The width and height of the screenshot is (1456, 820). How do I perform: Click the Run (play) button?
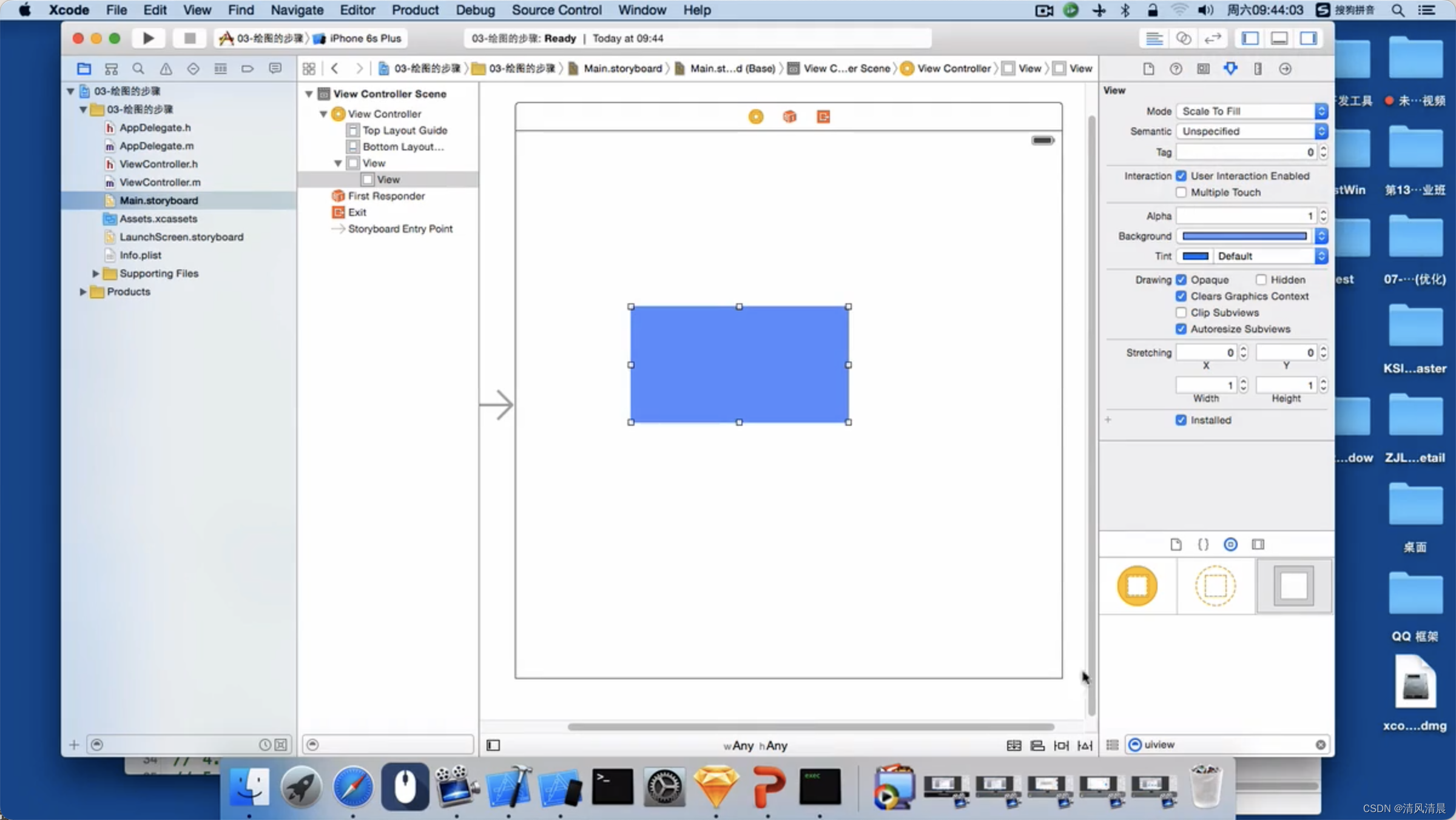click(x=148, y=38)
